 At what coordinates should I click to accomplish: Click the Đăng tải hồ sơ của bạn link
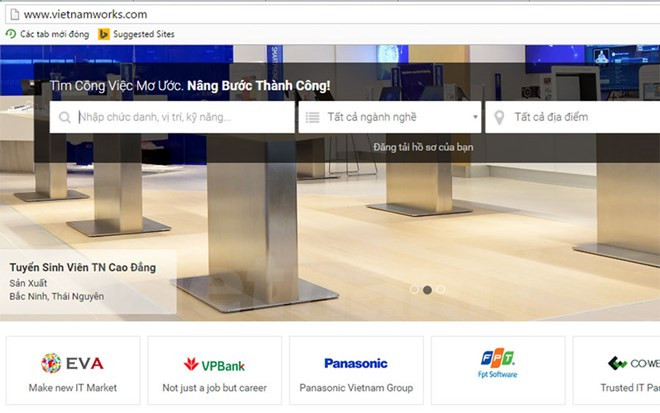click(x=423, y=147)
